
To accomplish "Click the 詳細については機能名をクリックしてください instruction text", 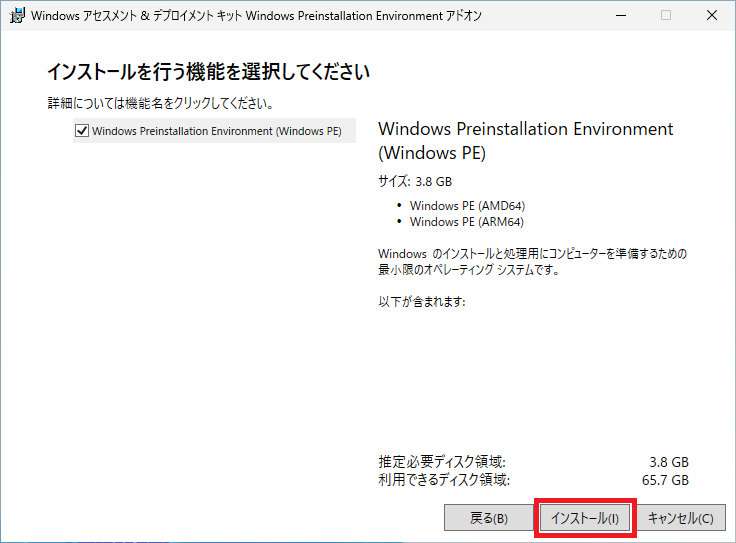I will [x=161, y=103].
